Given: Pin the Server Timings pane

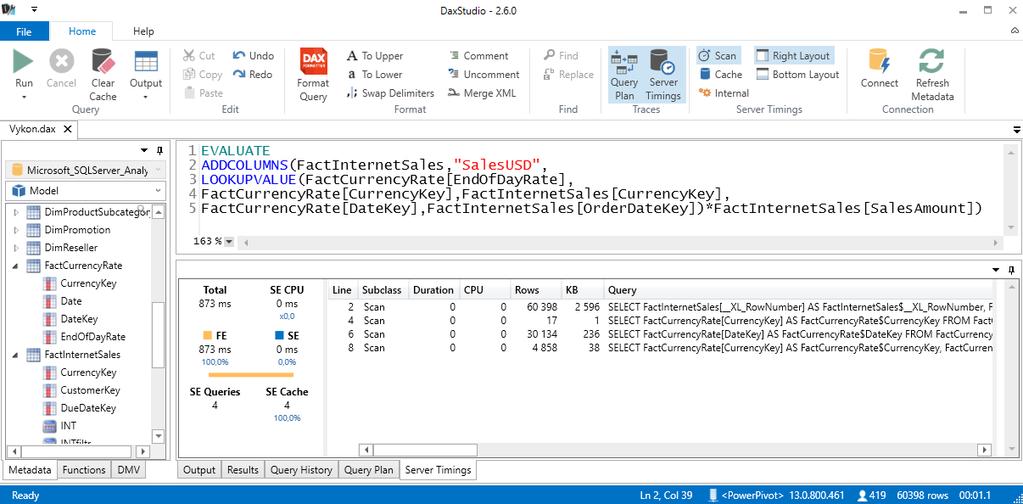Looking at the screenshot, I should pyautogui.click(x=1012, y=269).
